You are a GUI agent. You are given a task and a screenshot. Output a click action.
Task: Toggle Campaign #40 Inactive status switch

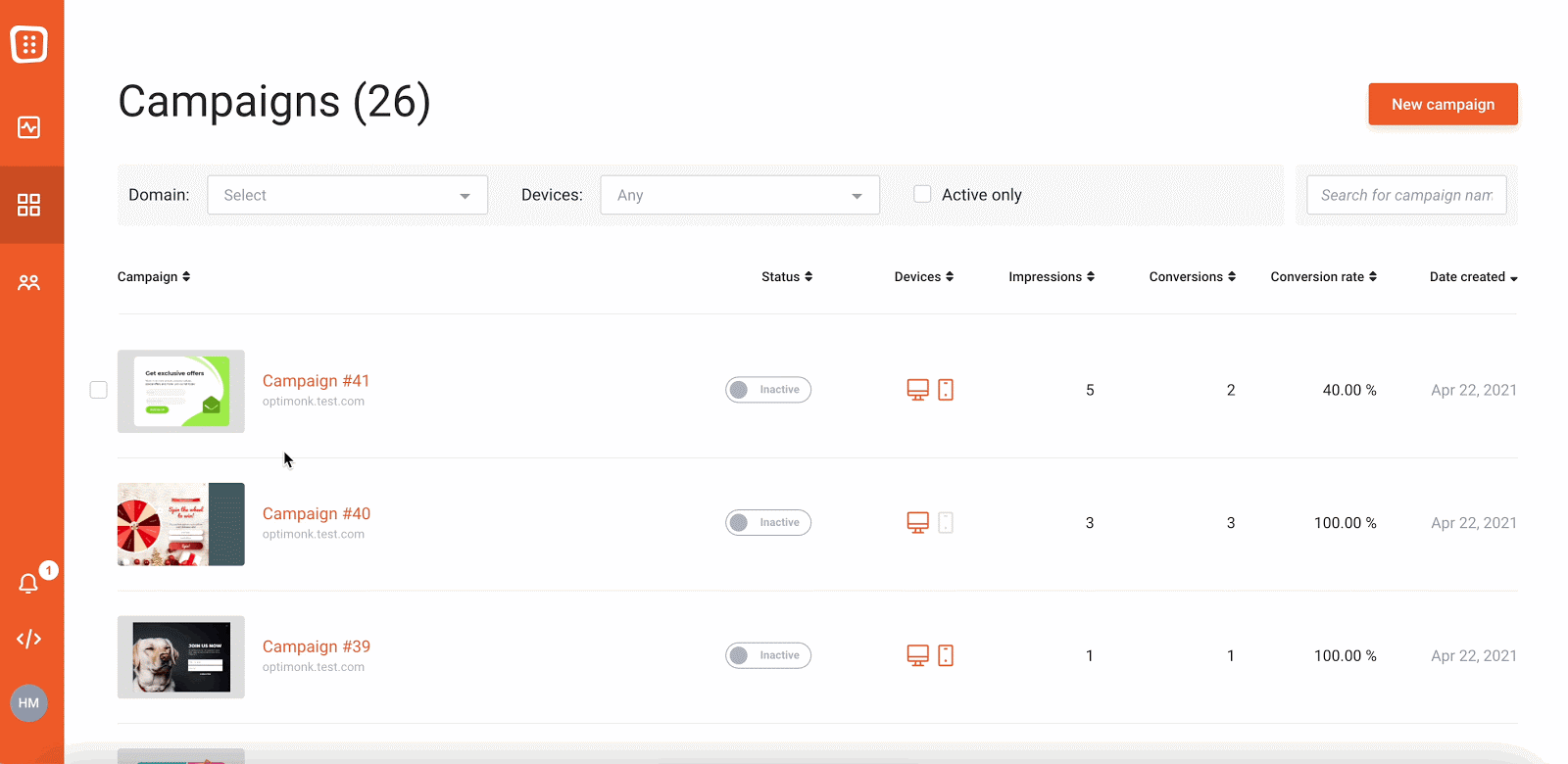768,523
